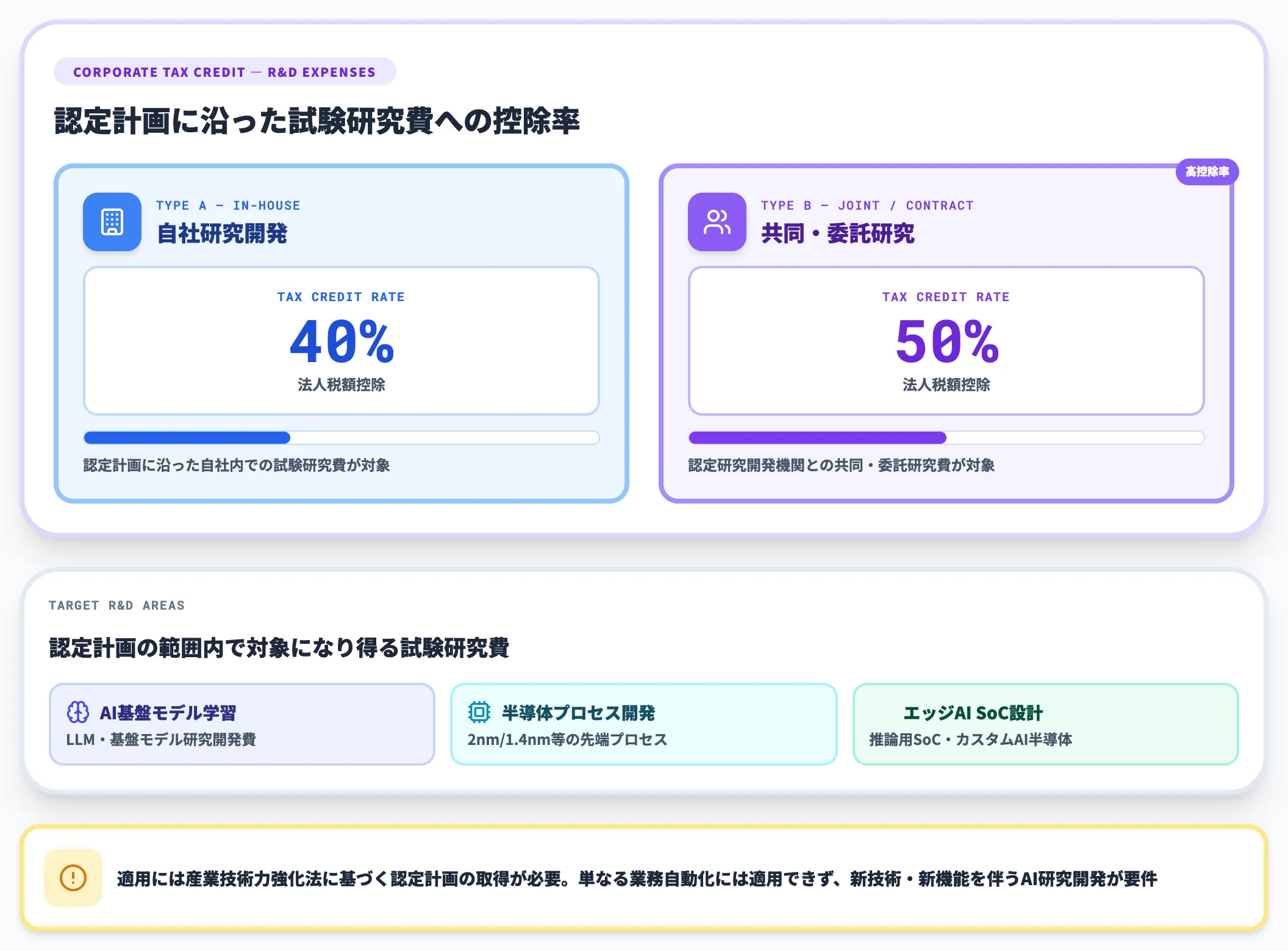Viewport: 1288px width, 951px height.
Task: Click 法人税額控除 under the 40% rate
Action: click(342, 385)
